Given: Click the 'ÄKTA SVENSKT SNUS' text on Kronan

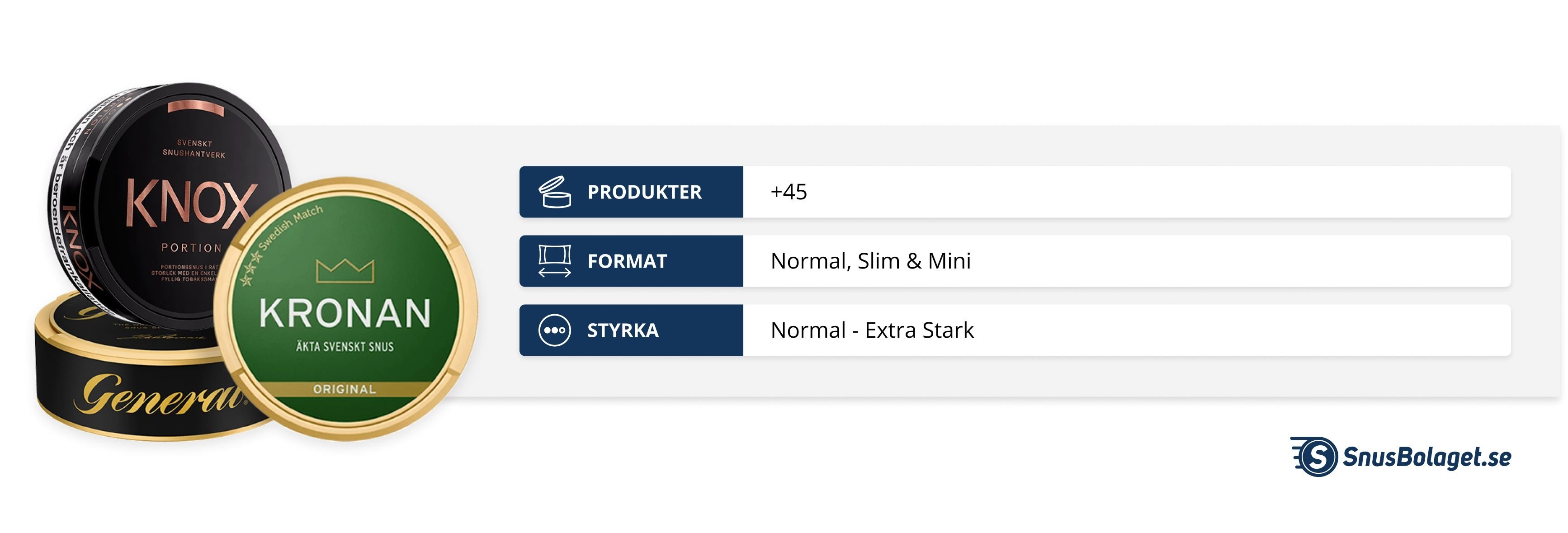Looking at the screenshot, I should [345, 347].
